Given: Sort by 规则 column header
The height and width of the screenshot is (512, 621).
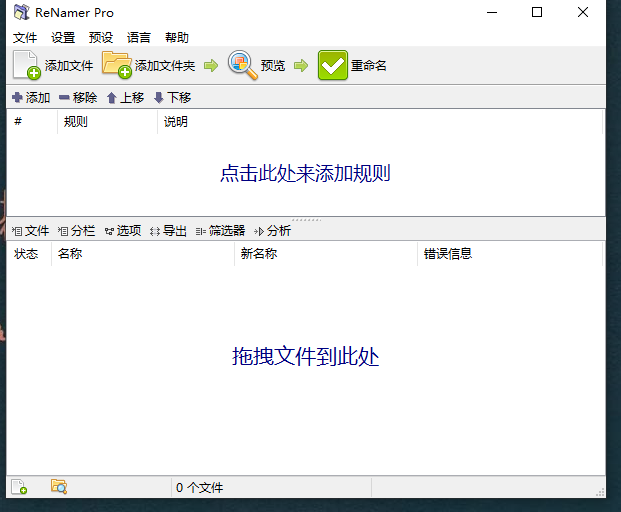Looking at the screenshot, I should point(107,122).
